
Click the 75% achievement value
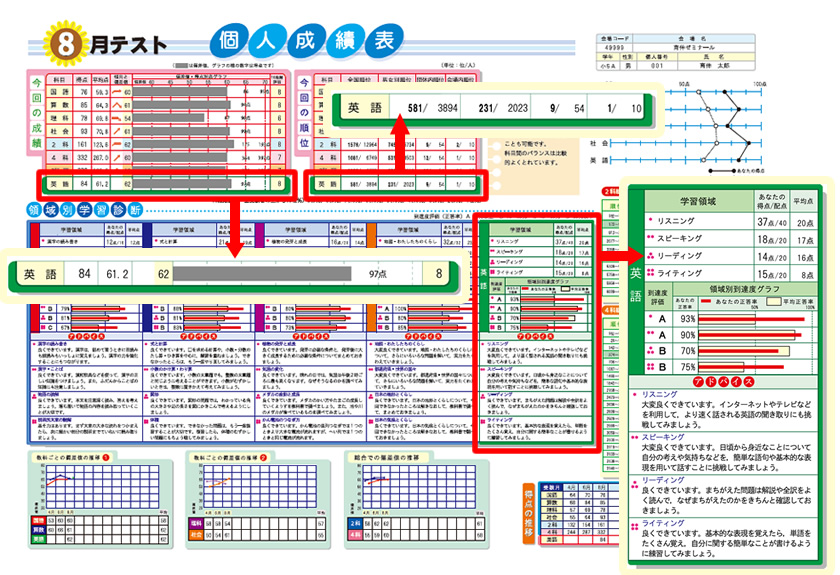pos(688,367)
